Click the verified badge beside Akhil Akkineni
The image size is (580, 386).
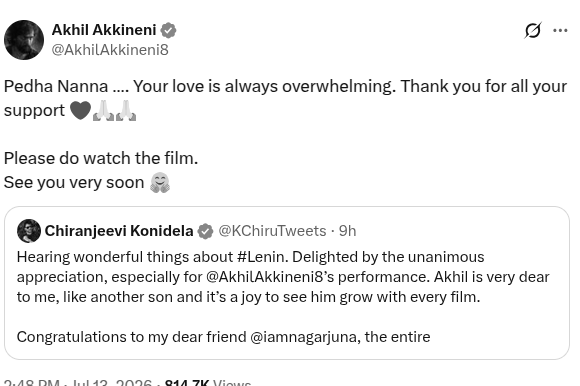pyautogui.click(x=168, y=30)
